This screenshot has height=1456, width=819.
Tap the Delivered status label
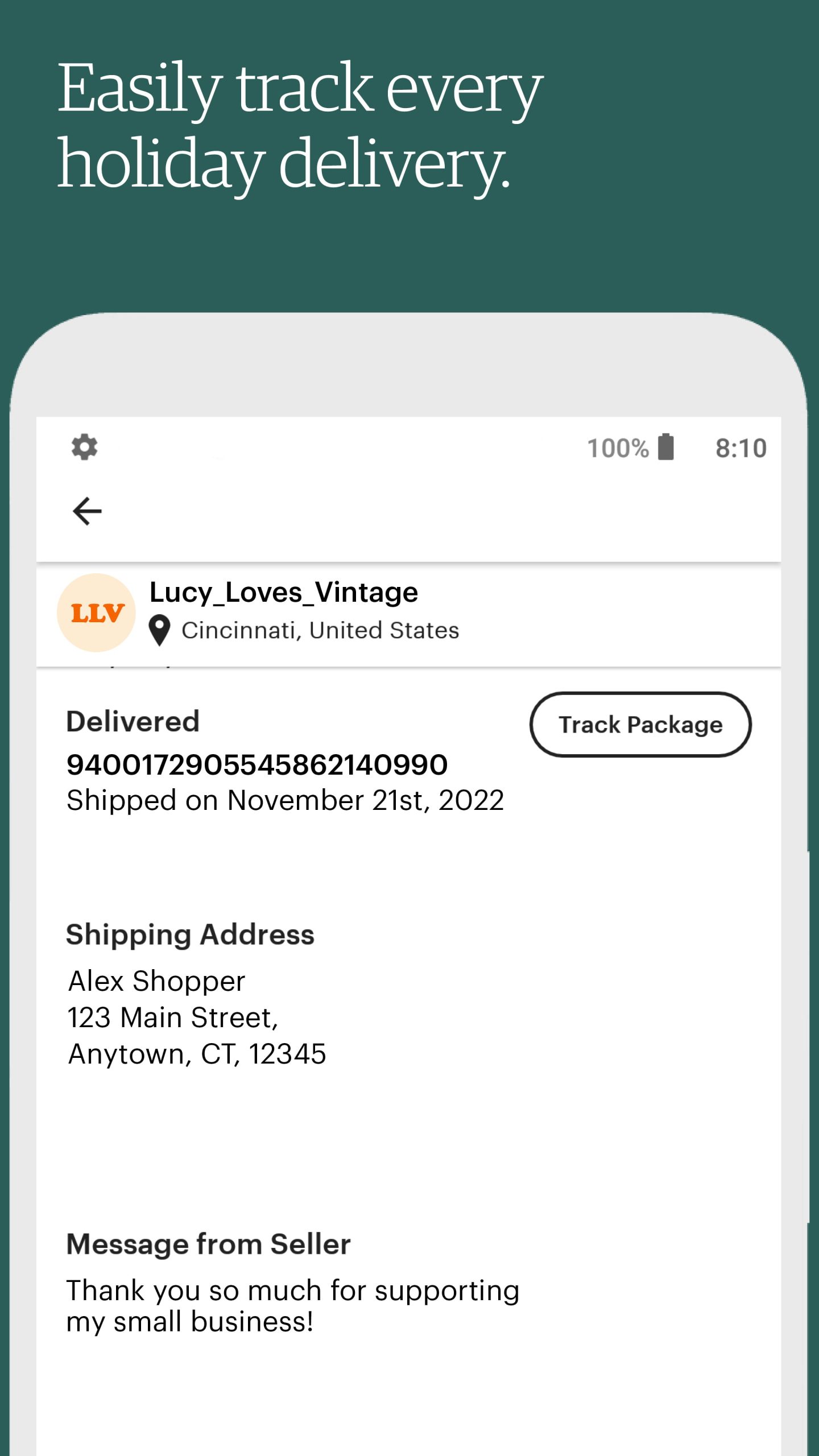133,722
